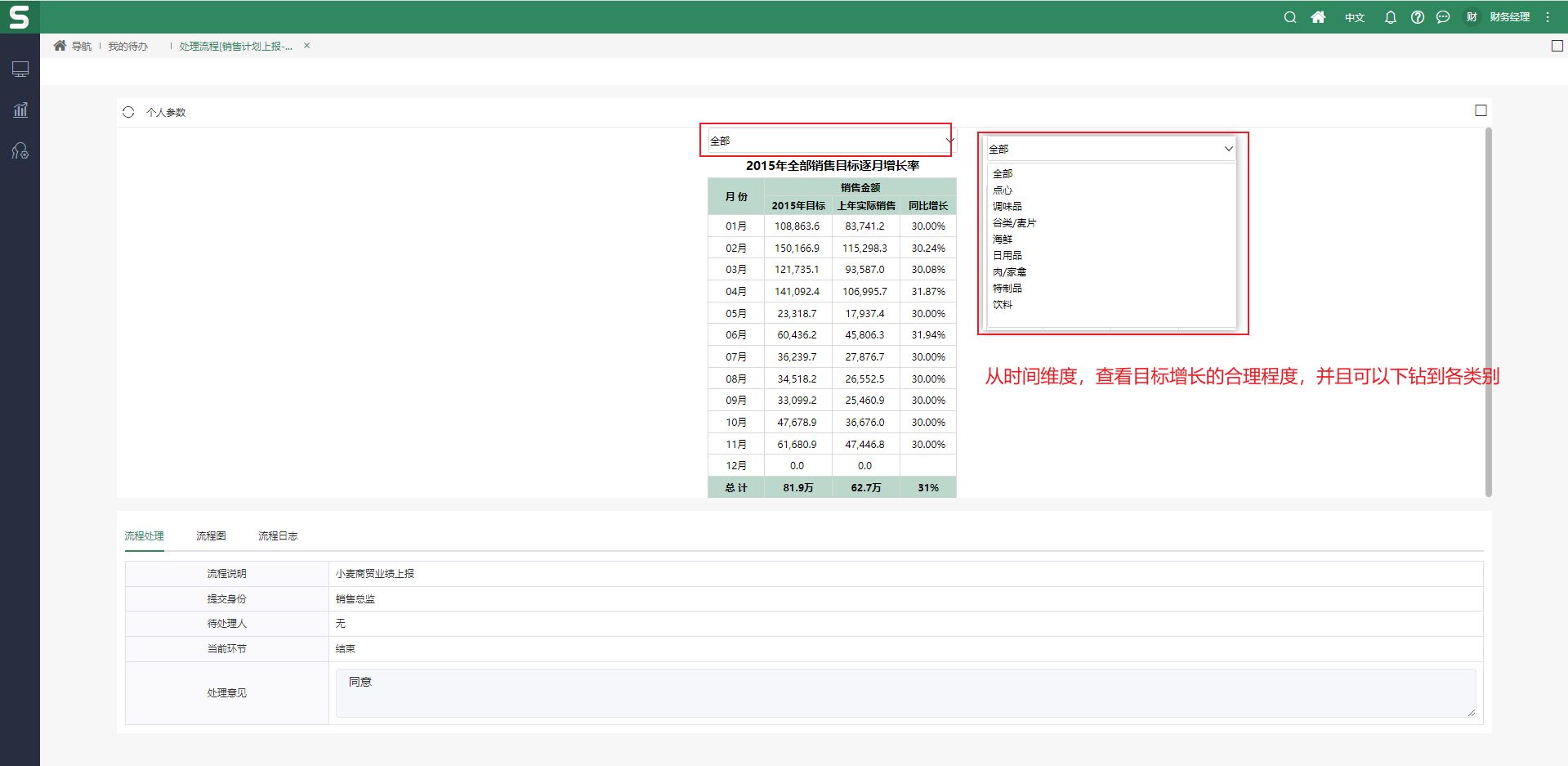Open help question mark icon
The height and width of the screenshot is (766, 1568).
1418,17
